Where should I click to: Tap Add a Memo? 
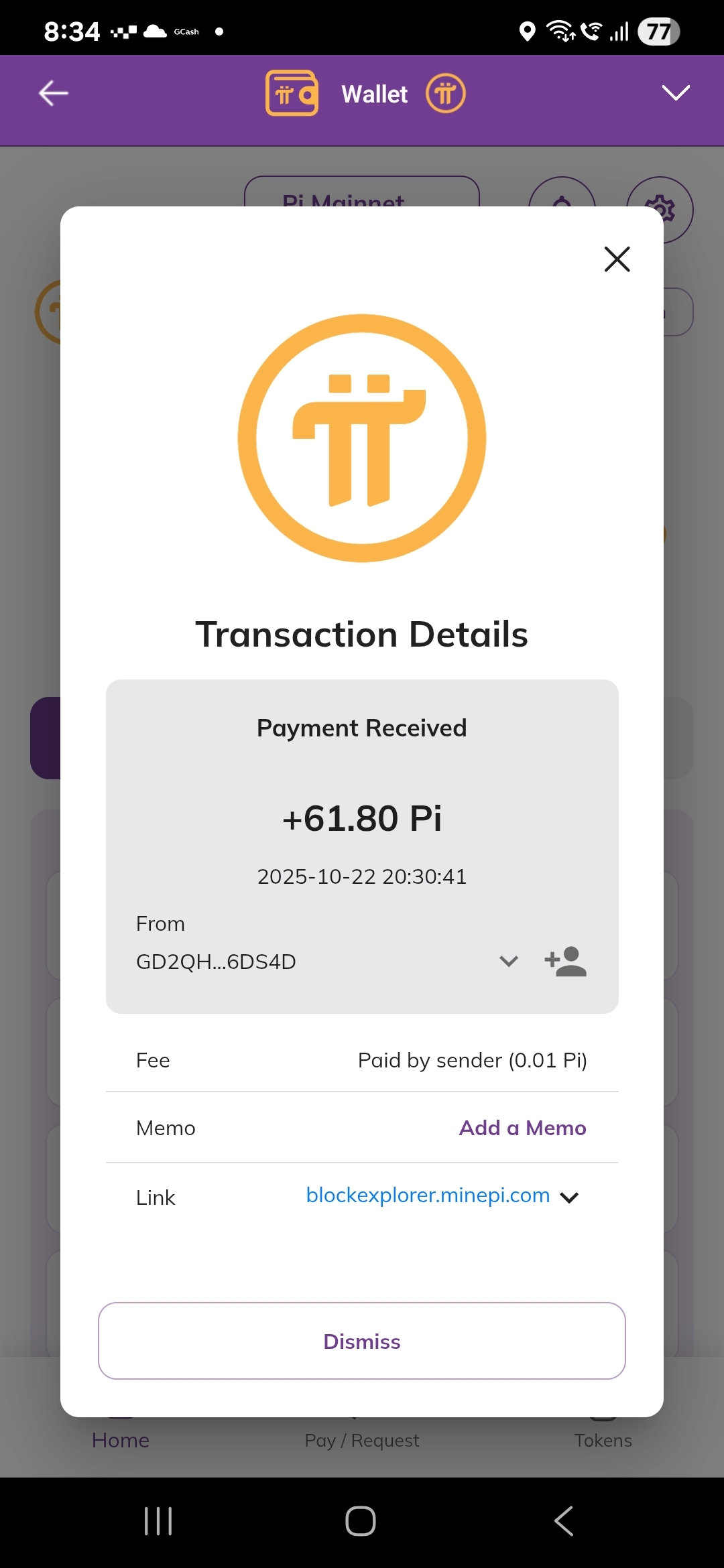click(522, 1128)
